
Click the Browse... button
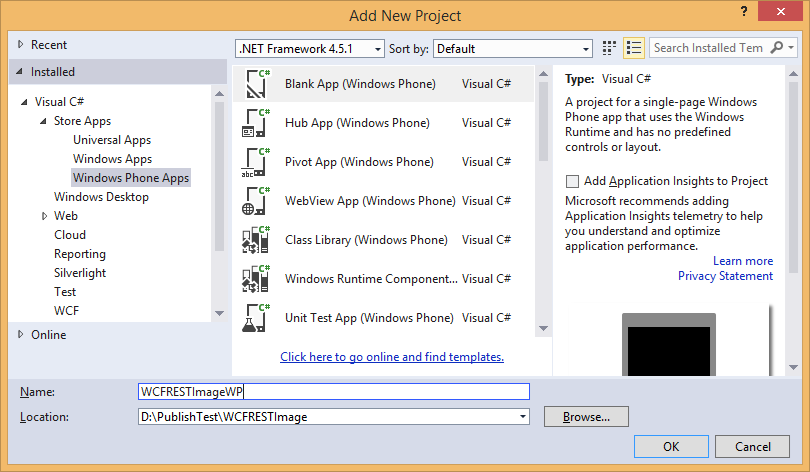coord(586,417)
